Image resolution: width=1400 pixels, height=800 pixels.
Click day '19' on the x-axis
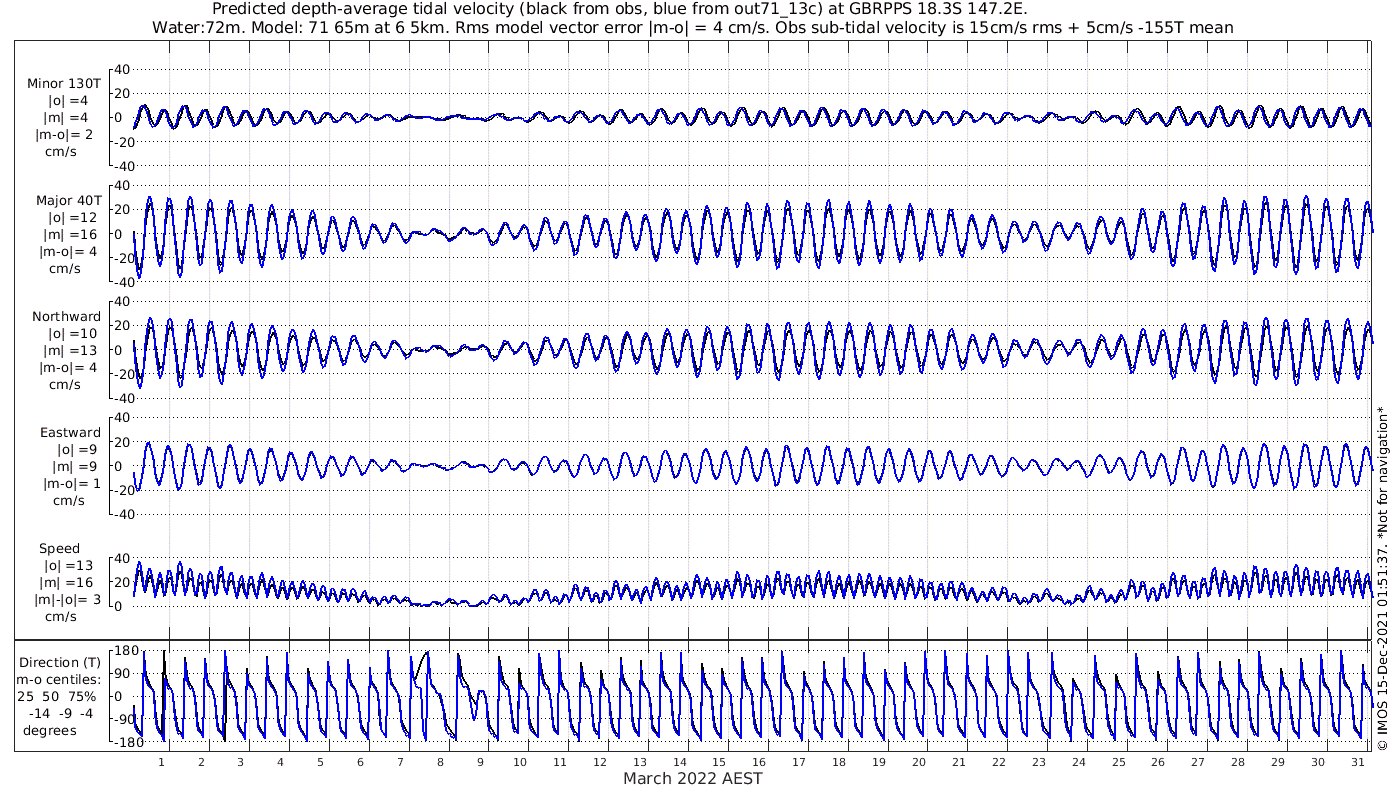click(879, 762)
